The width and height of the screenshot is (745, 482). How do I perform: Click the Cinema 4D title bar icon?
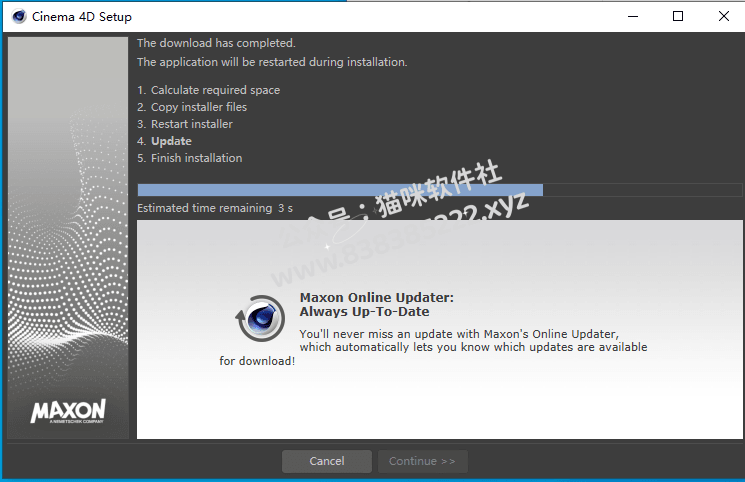pyautogui.click(x=19, y=17)
